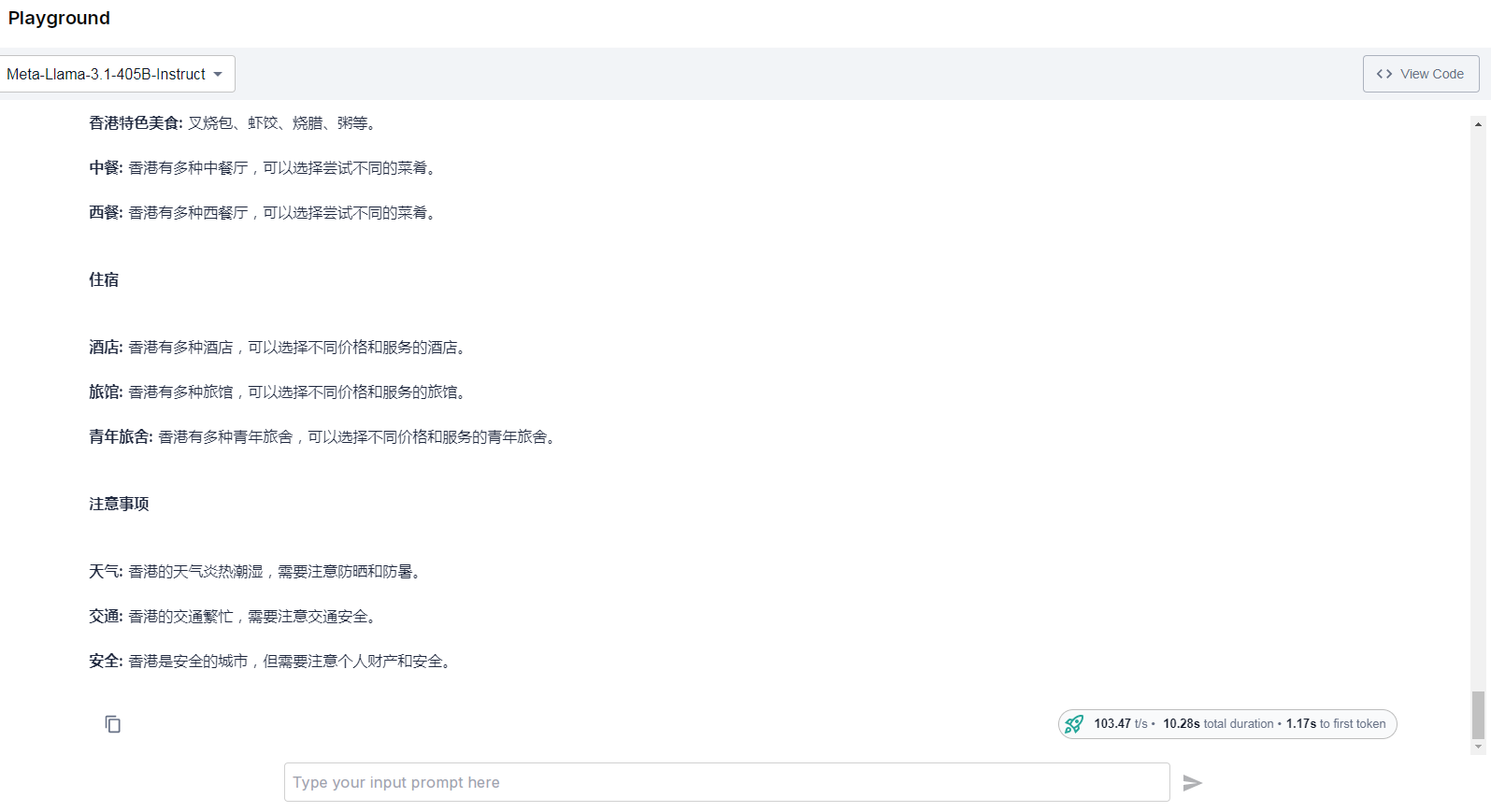Viewport: 1491px width, 812px height.
Task: Click the rocket speed icon
Action: 1075,724
